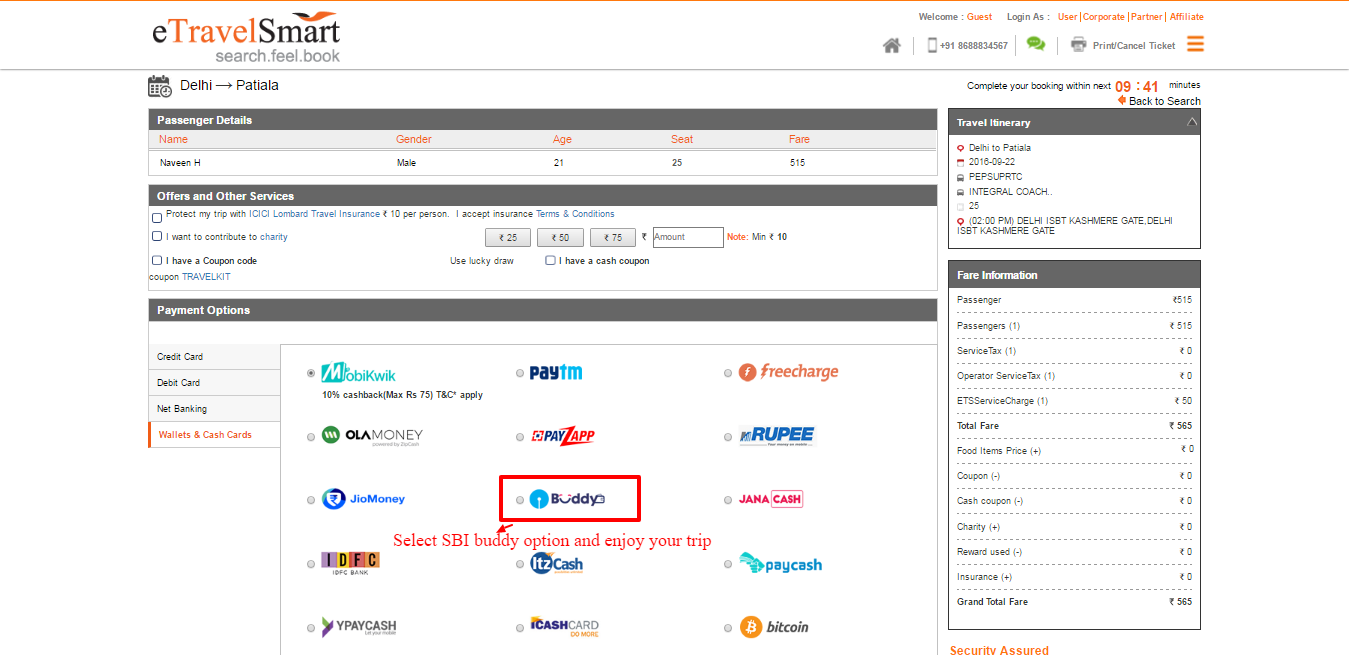Select the IDFC Bank radio button

point(311,564)
